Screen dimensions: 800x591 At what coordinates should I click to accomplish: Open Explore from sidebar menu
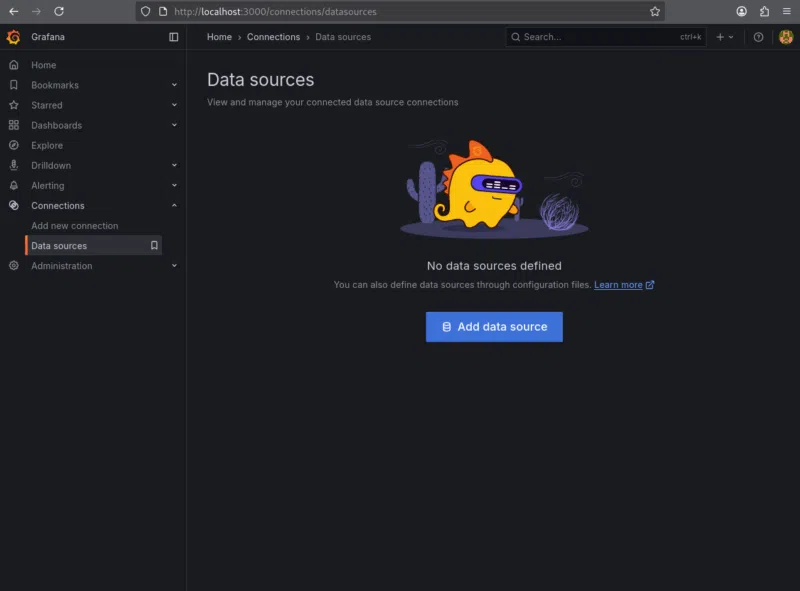[47, 145]
